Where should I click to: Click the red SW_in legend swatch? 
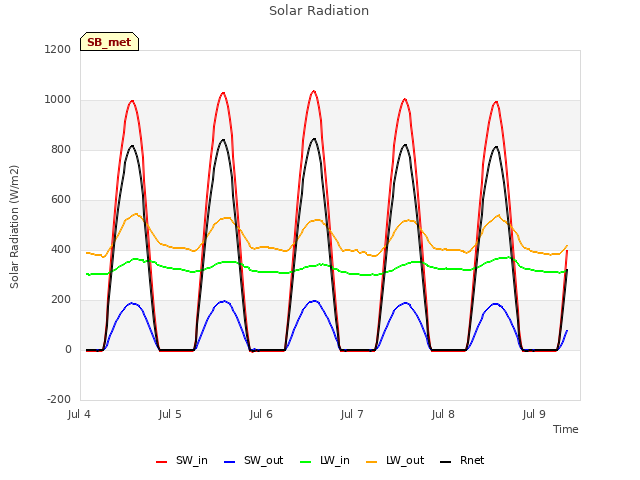point(162,462)
